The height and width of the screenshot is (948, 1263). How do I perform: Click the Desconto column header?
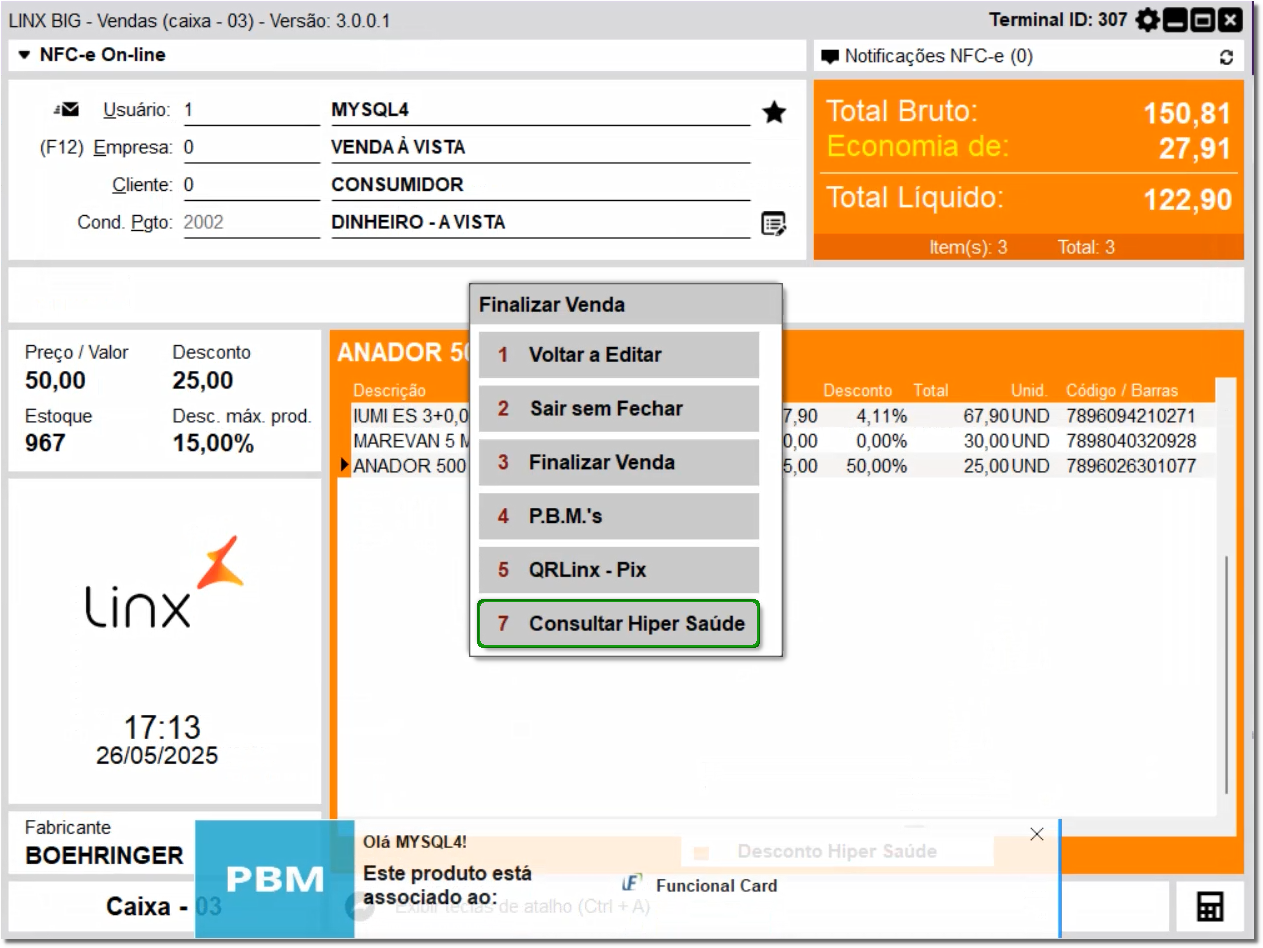(857, 391)
